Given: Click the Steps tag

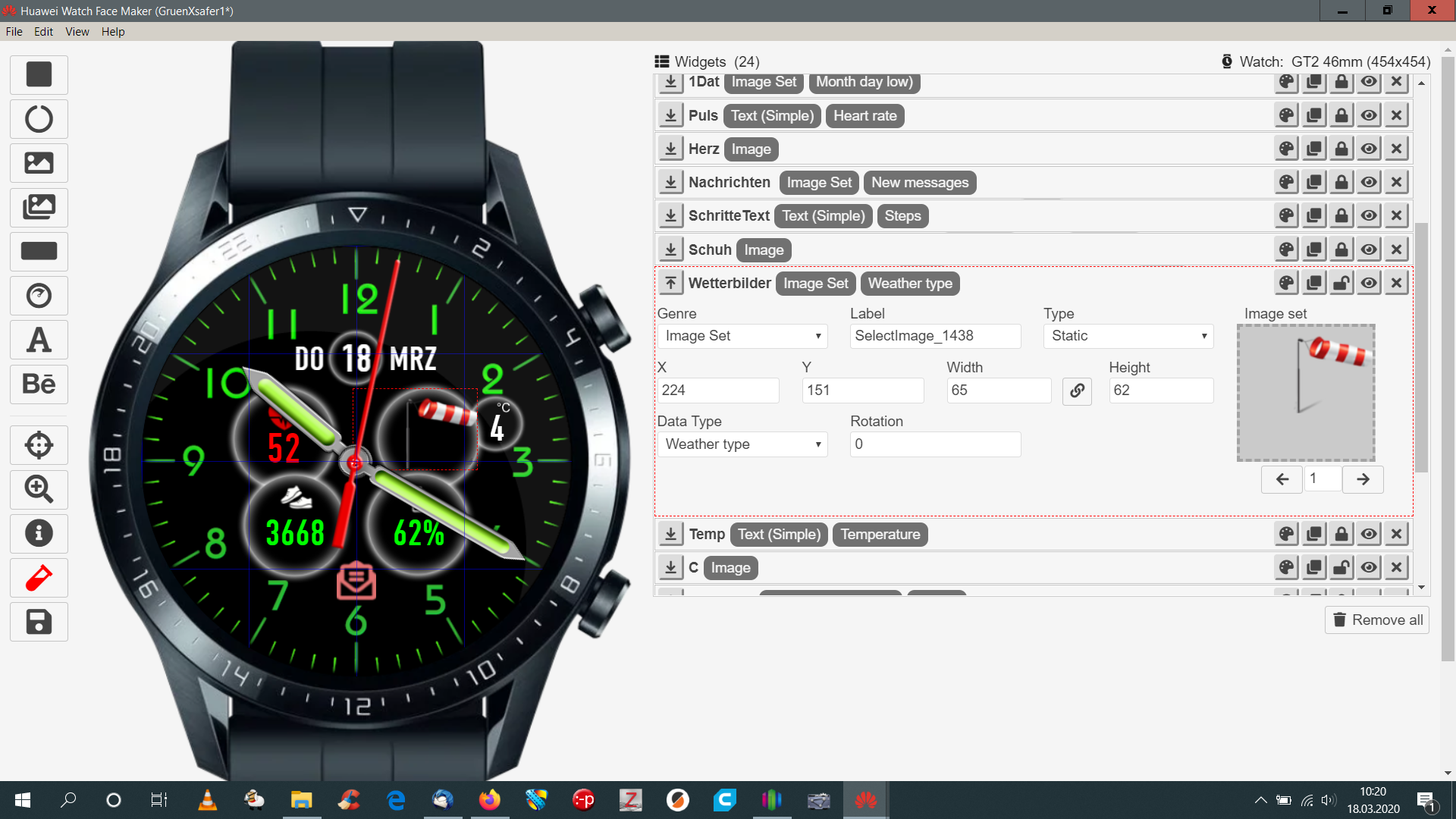Looking at the screenshot, I should click(x=902, y=215).
